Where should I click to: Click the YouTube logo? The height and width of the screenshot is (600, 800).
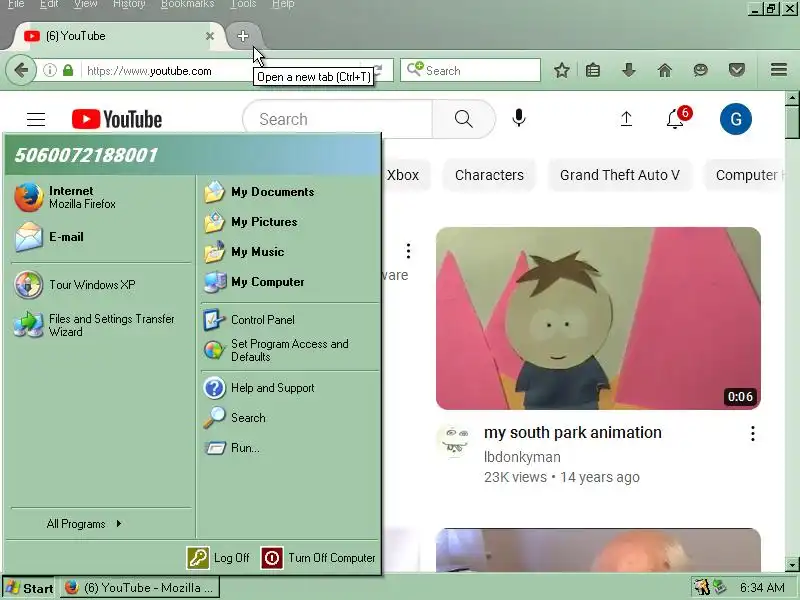pyautogui.click(x=117, y=119)
